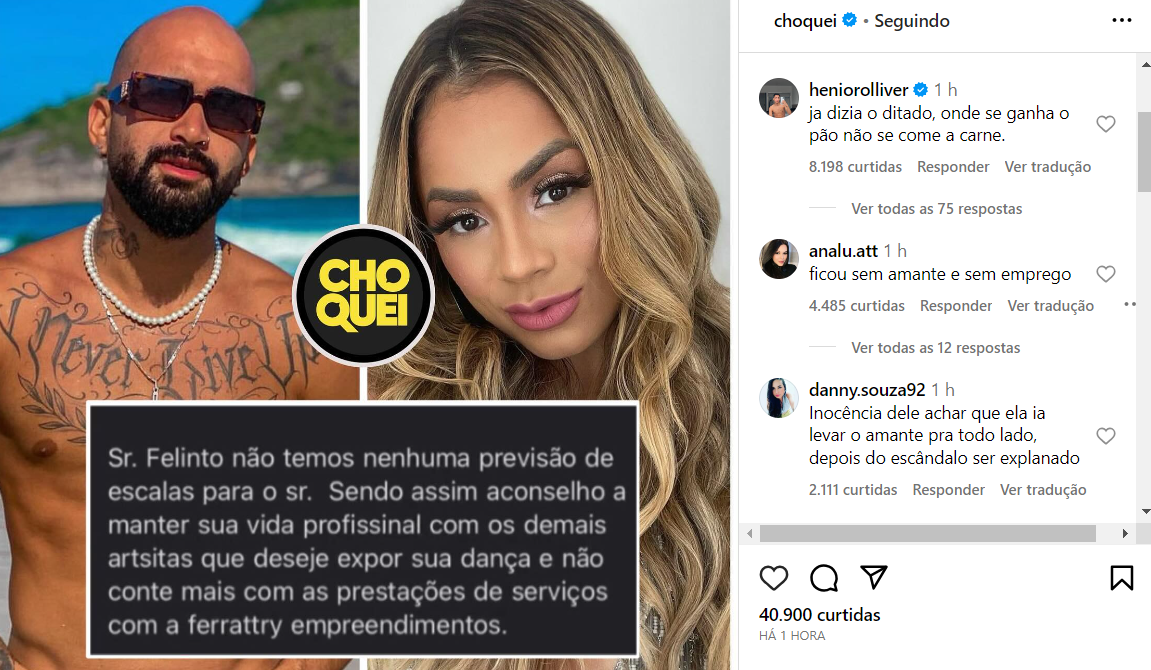Save post with bookmark icon

point(1122,578)
